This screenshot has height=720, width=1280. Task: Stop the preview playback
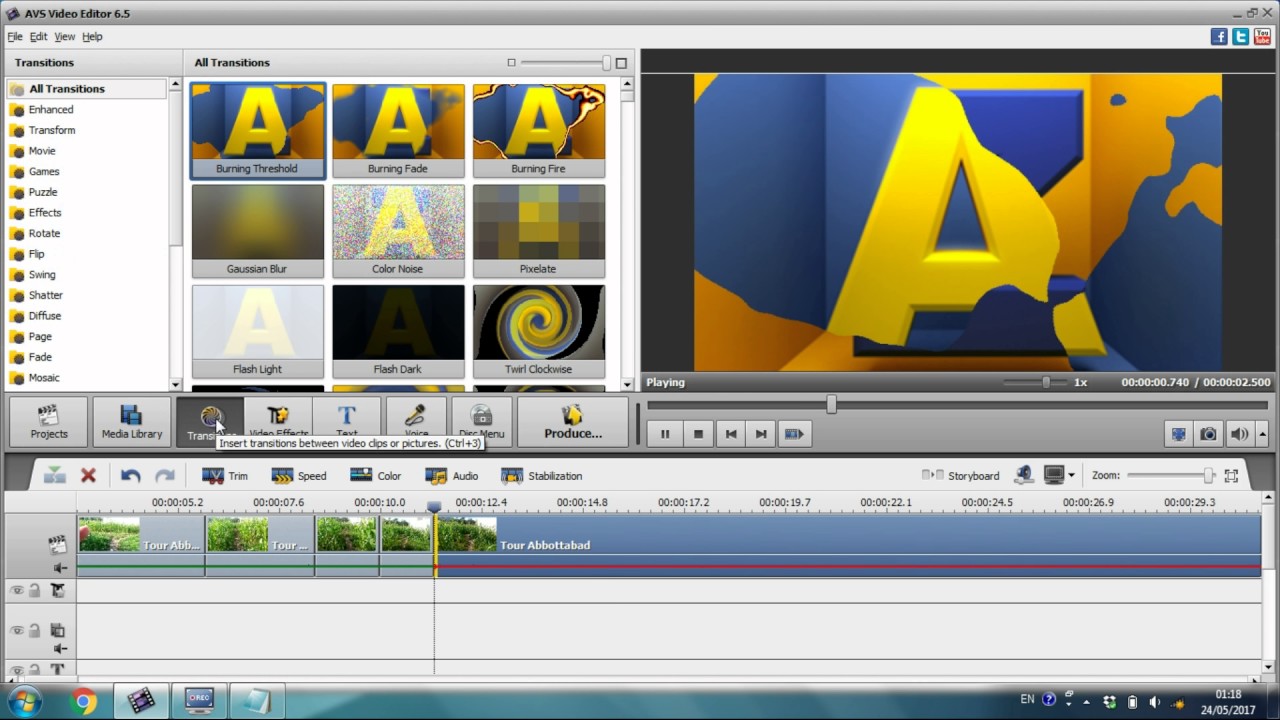698,434
